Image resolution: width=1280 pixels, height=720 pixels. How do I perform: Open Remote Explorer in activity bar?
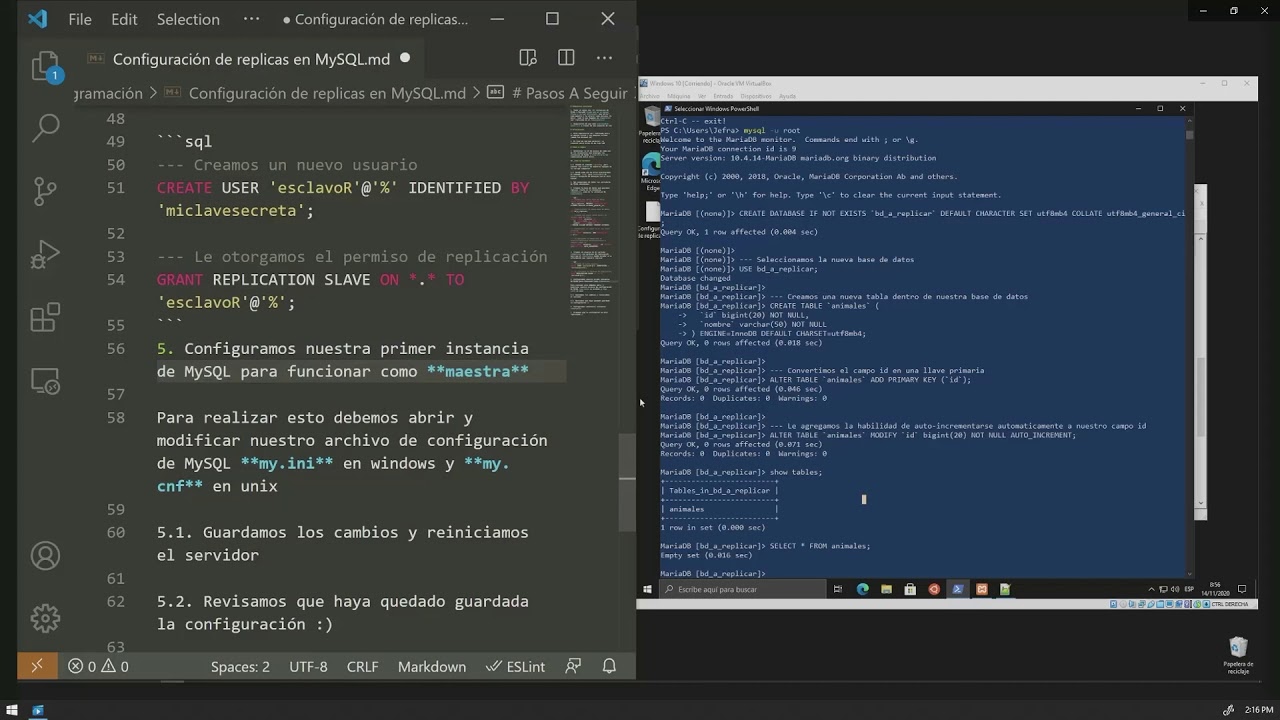45,381
